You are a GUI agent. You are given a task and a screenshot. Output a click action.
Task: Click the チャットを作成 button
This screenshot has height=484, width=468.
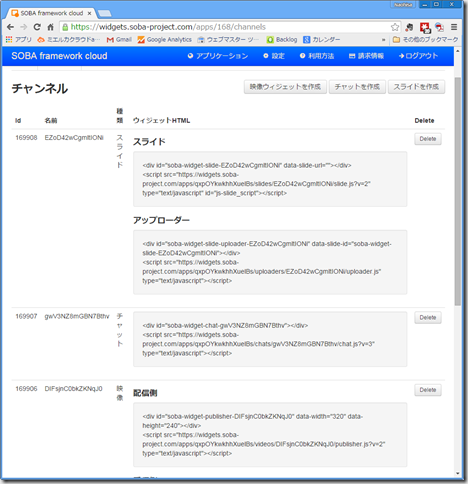pyautogui.click(x=357, y=87)
